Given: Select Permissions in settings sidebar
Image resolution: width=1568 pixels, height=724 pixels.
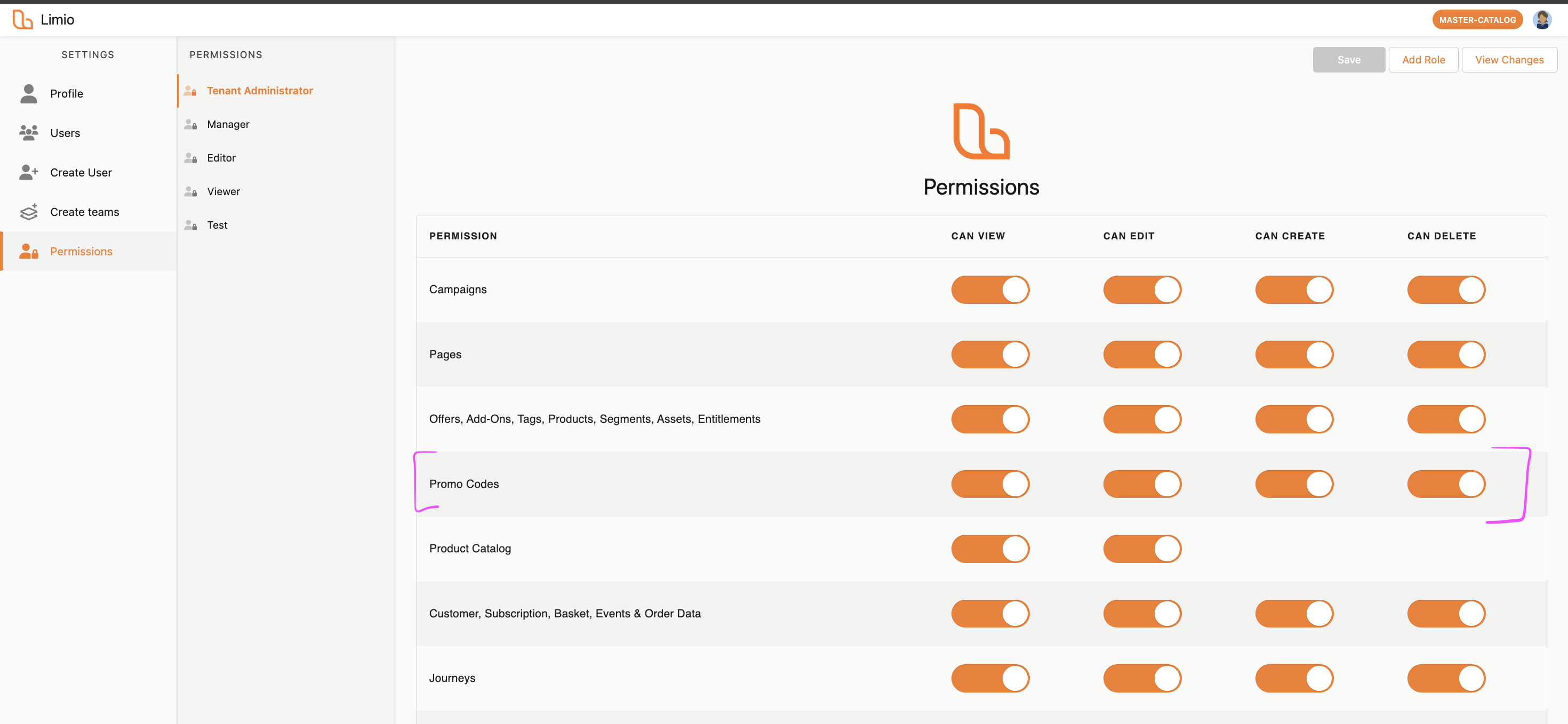Looking at the screenshot, I should click(x=88, y=251).
